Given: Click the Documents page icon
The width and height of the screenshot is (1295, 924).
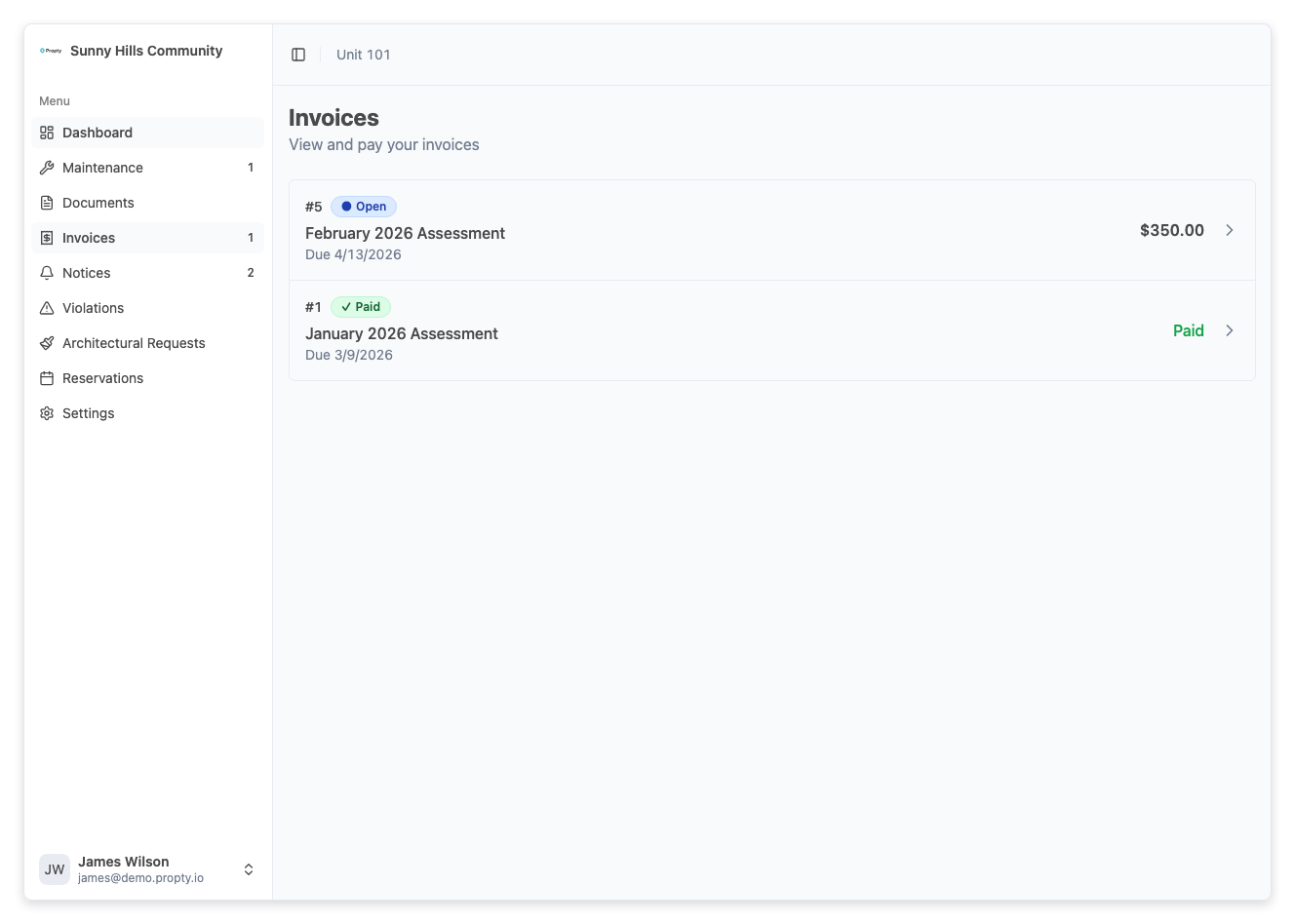Looking at the screenshot, I should click(47, 203).
